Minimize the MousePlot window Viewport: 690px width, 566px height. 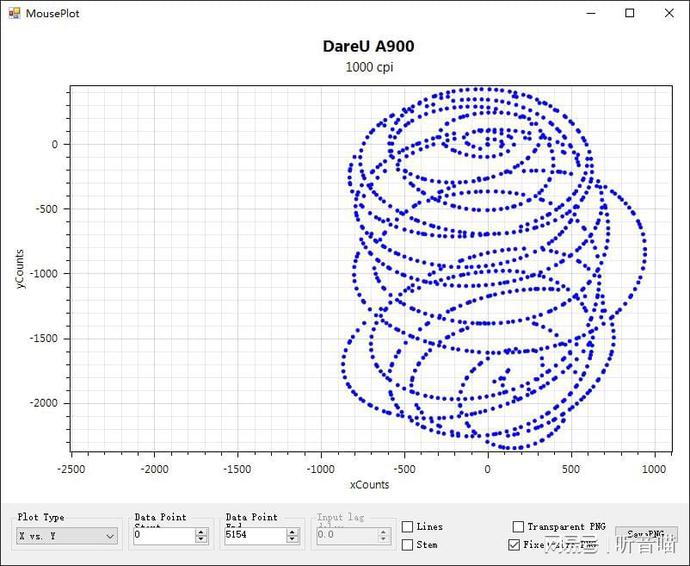pyautogui.click(x=585, y=13)
